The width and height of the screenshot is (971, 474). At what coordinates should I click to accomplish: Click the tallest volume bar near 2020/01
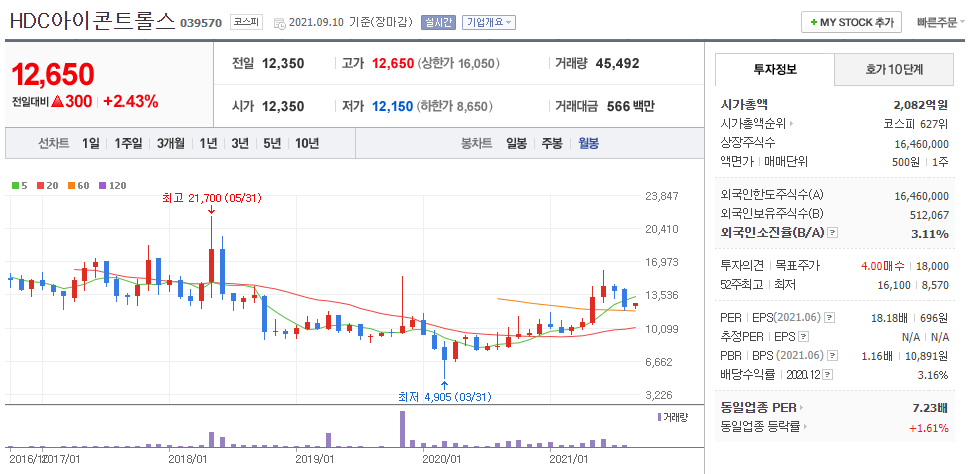point(403,429)
